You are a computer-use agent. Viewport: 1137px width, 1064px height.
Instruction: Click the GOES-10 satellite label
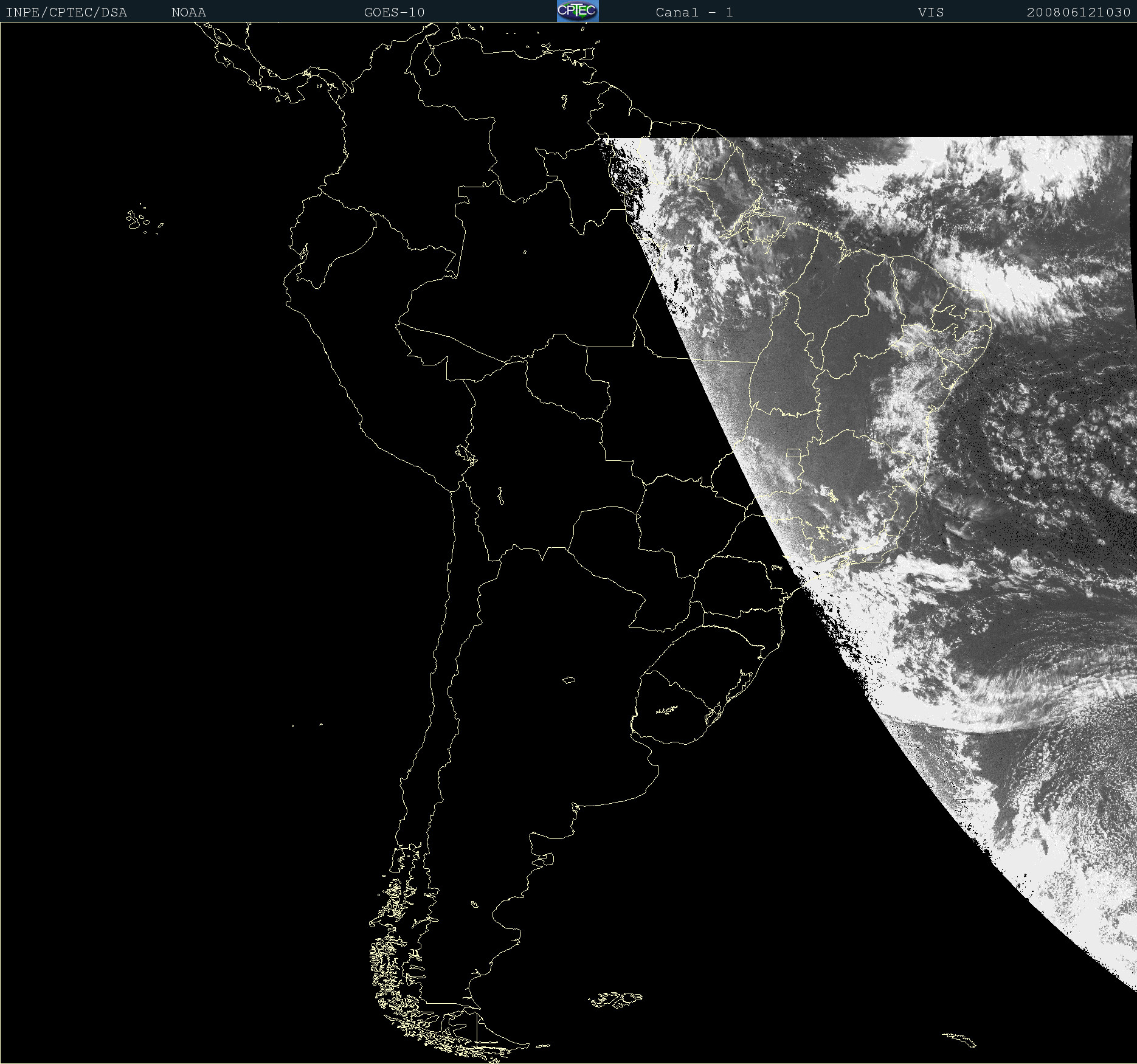coord(394,12)
